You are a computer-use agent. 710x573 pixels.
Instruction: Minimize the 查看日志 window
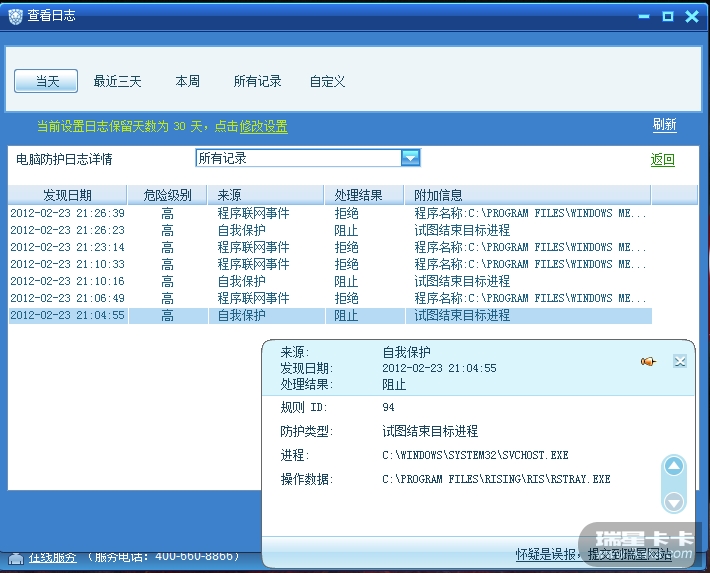point(643,17)
